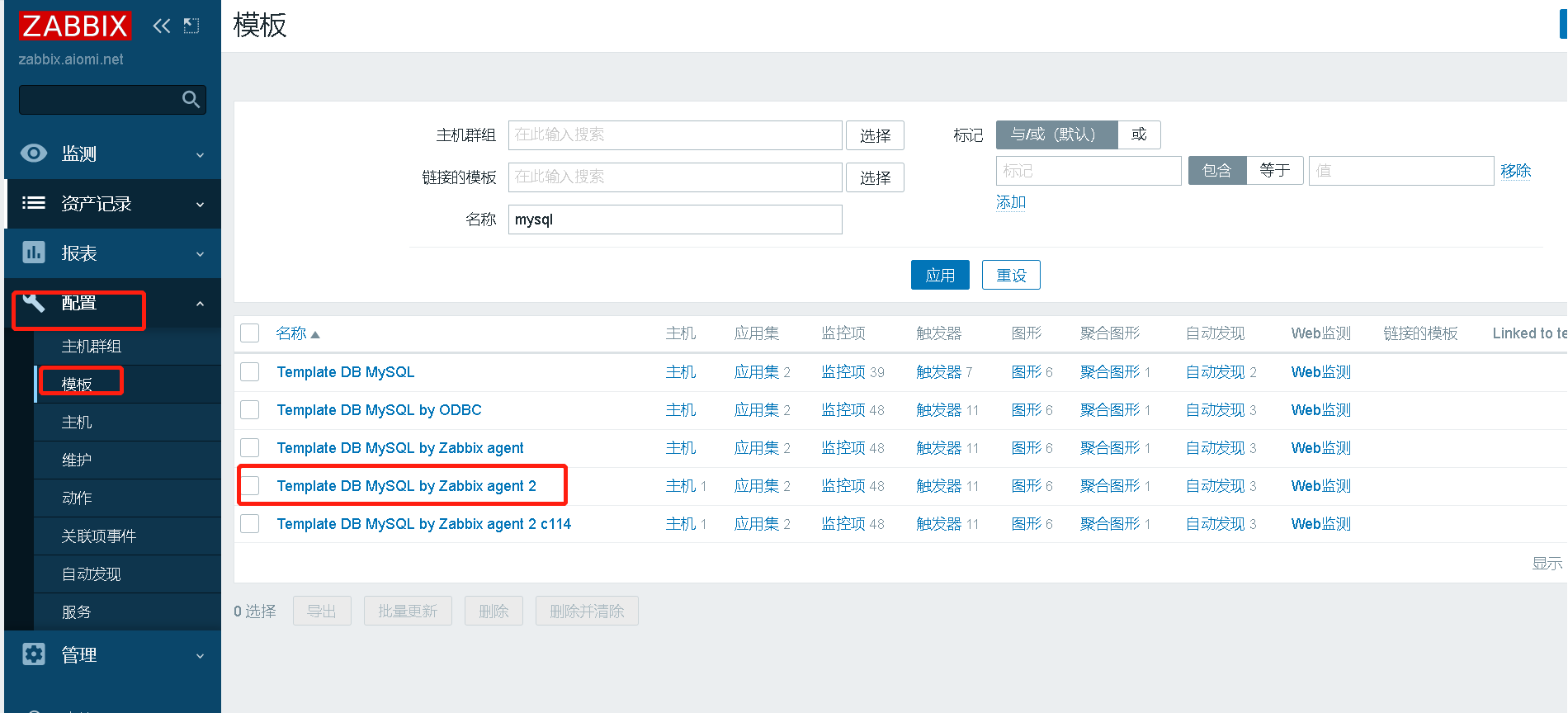The image size is (1568, 713).
Task: Open 自动发现 2 for Template DB MySQL
Action: tap(1216, 372)
